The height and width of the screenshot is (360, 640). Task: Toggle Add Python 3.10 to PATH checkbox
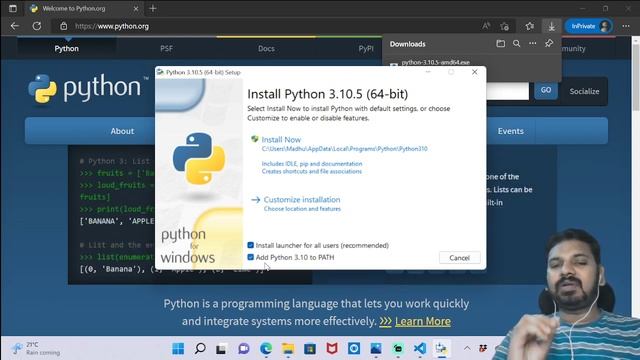click(x=251, y=257)
